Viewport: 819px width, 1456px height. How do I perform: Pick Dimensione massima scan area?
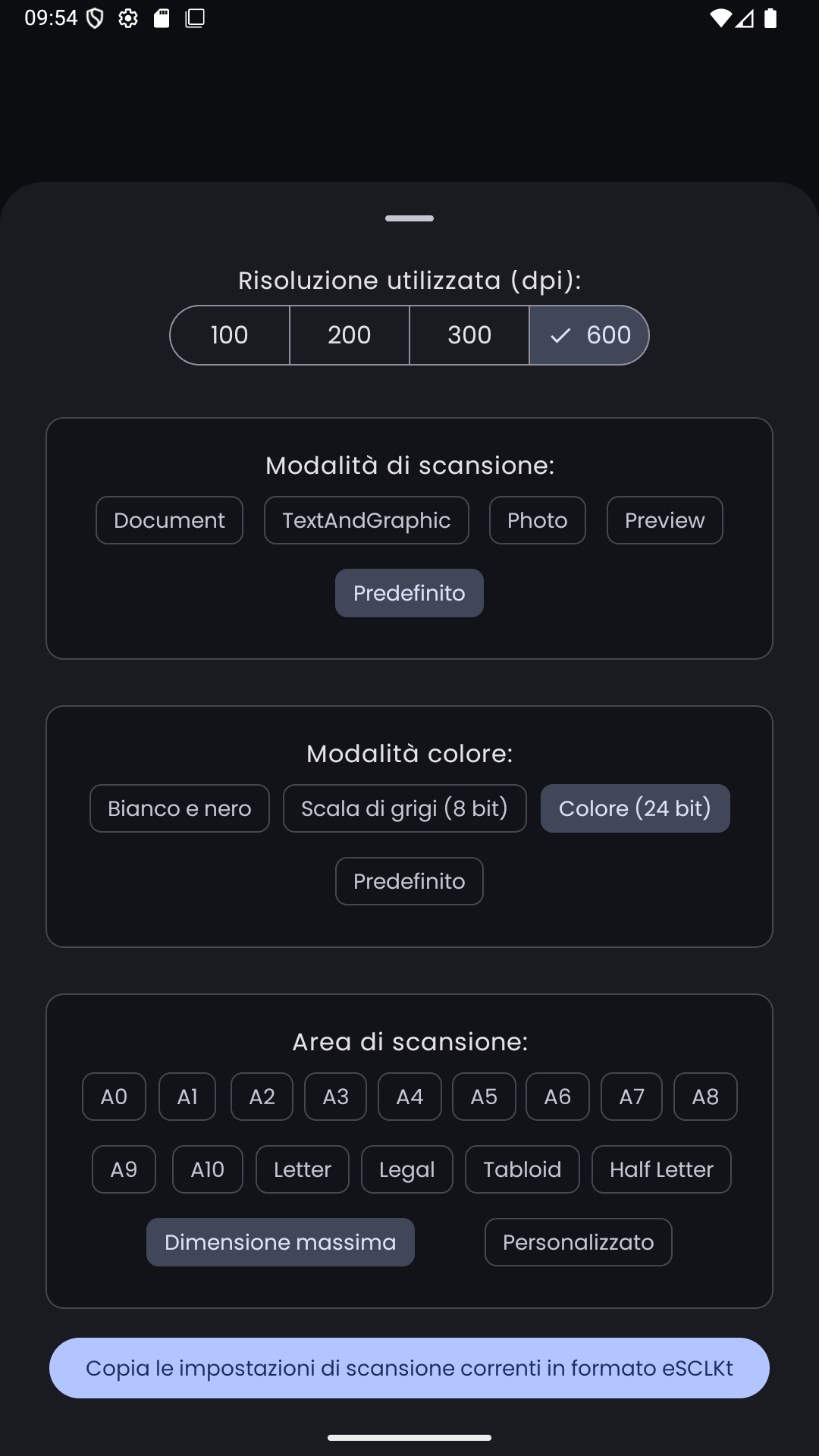pyautogui.click(x=281, y=1242)
